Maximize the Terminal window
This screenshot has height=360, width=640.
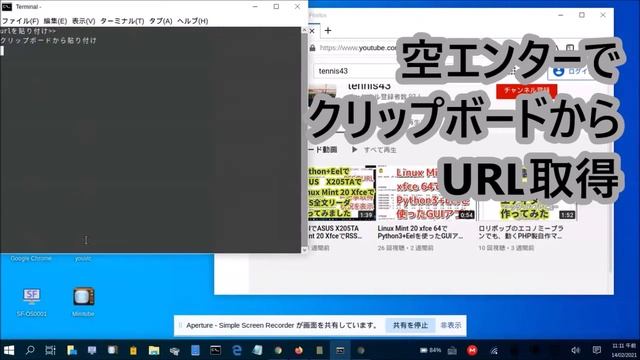click(276, 7)
